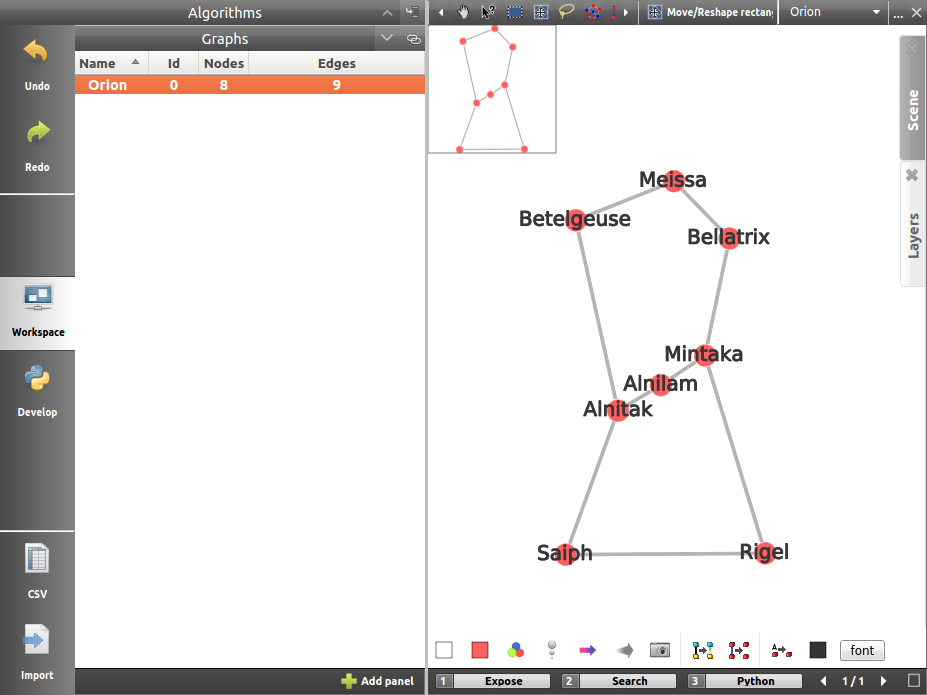Viewport: 927px width, 695px height.
Task: Click the font button
Action: tap(862, 650)
